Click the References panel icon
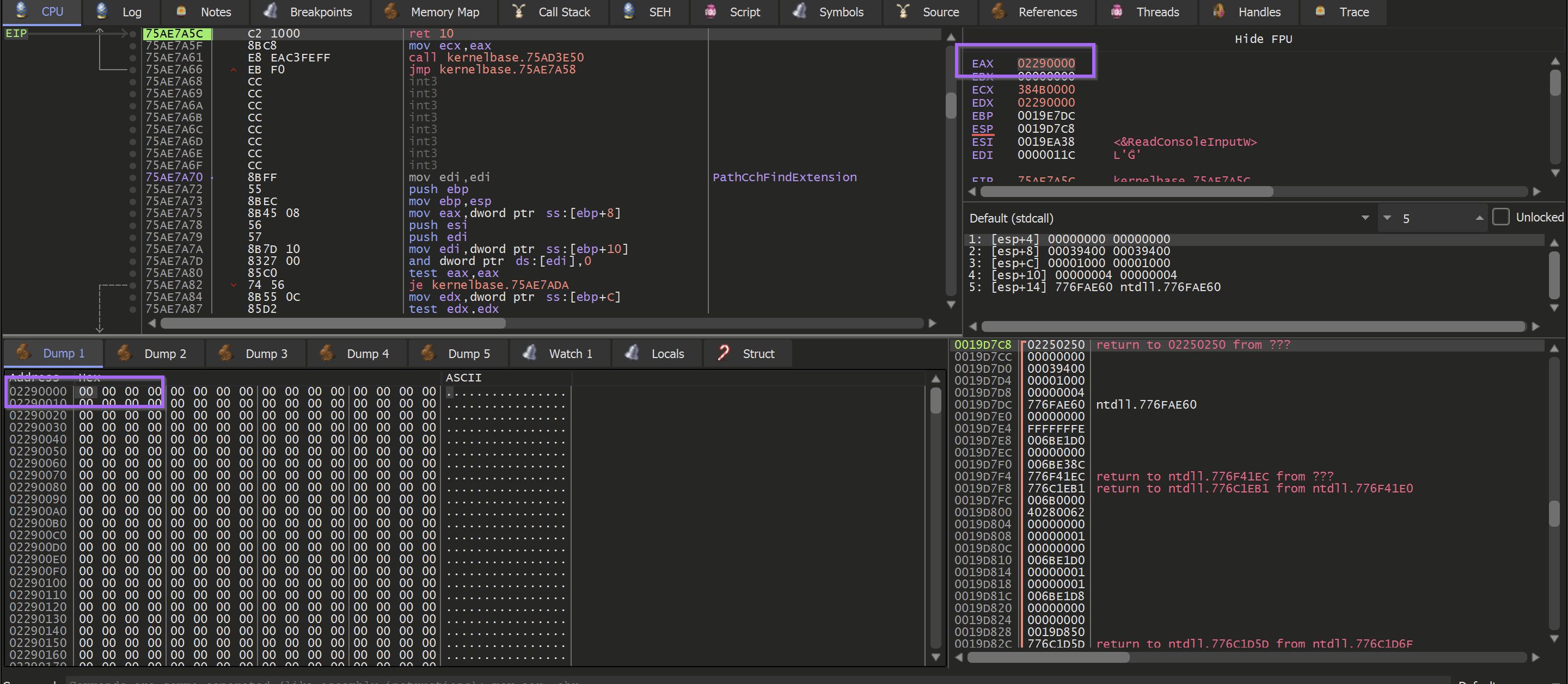 pos(999,11)
